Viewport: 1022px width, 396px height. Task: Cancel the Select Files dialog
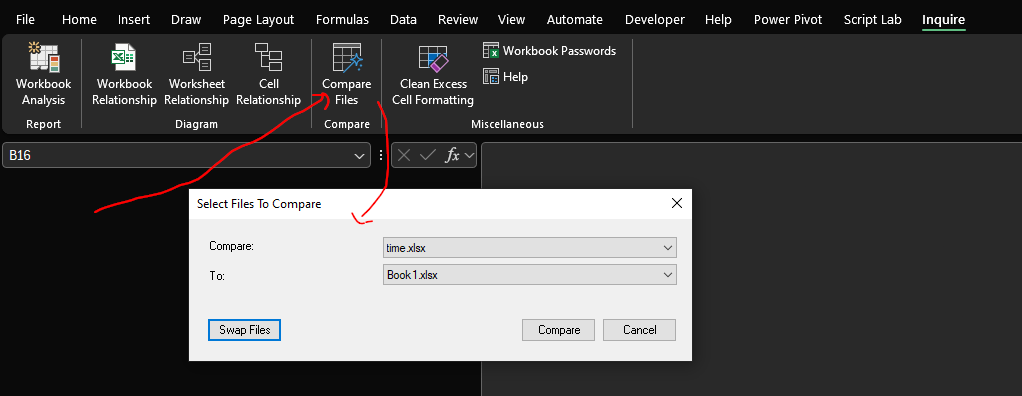click(x=639, y=330)
